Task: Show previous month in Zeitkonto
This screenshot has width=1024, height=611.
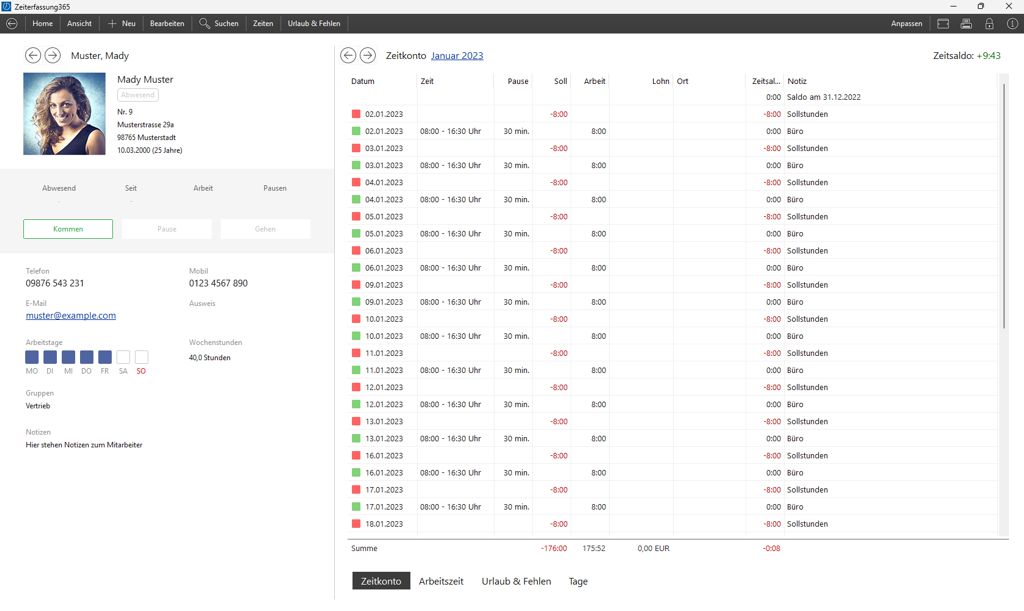Action: 348,56
